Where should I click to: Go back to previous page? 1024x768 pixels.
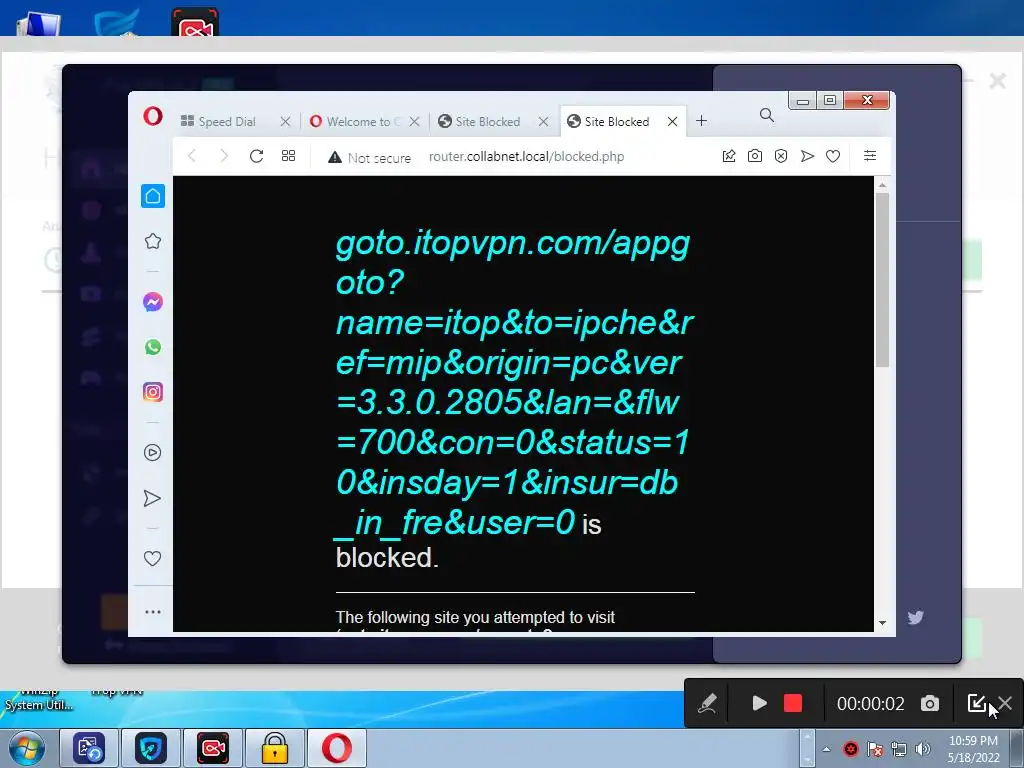(192, 156)
